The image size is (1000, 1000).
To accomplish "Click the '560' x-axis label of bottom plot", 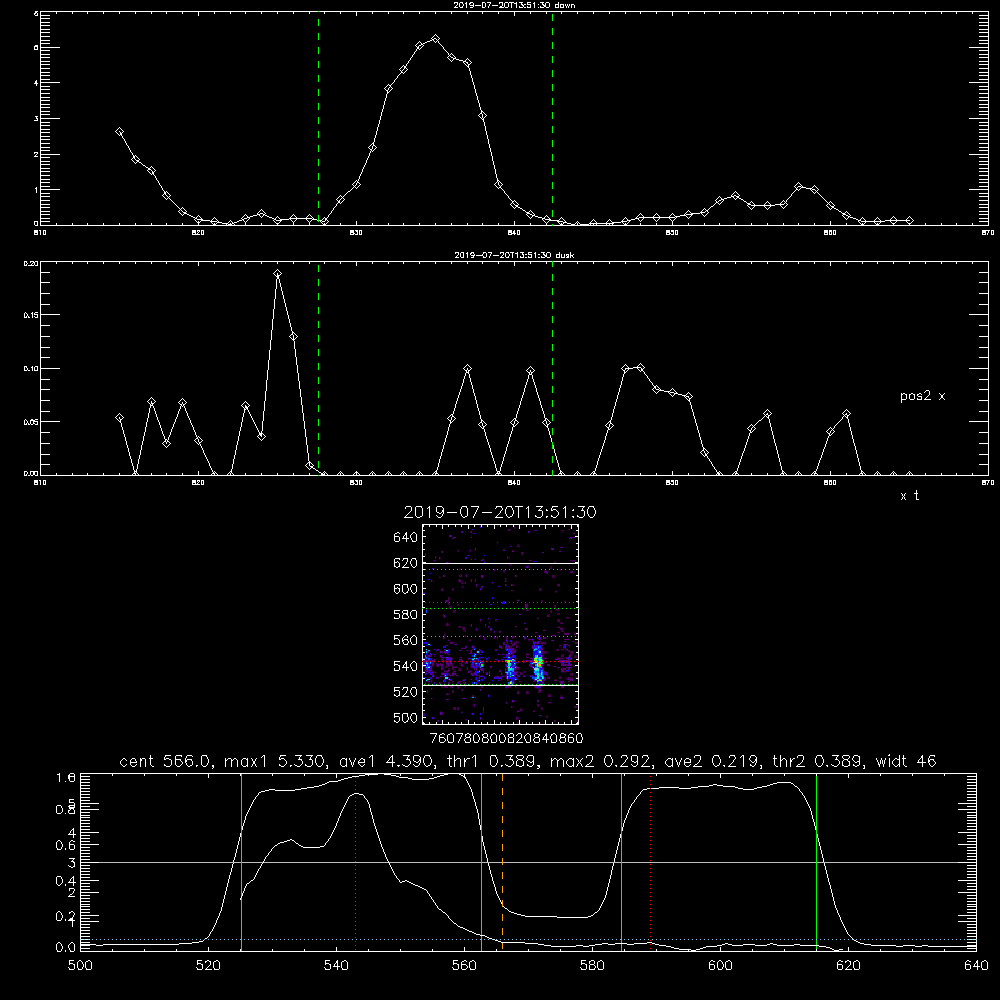I will click(464, 966).
